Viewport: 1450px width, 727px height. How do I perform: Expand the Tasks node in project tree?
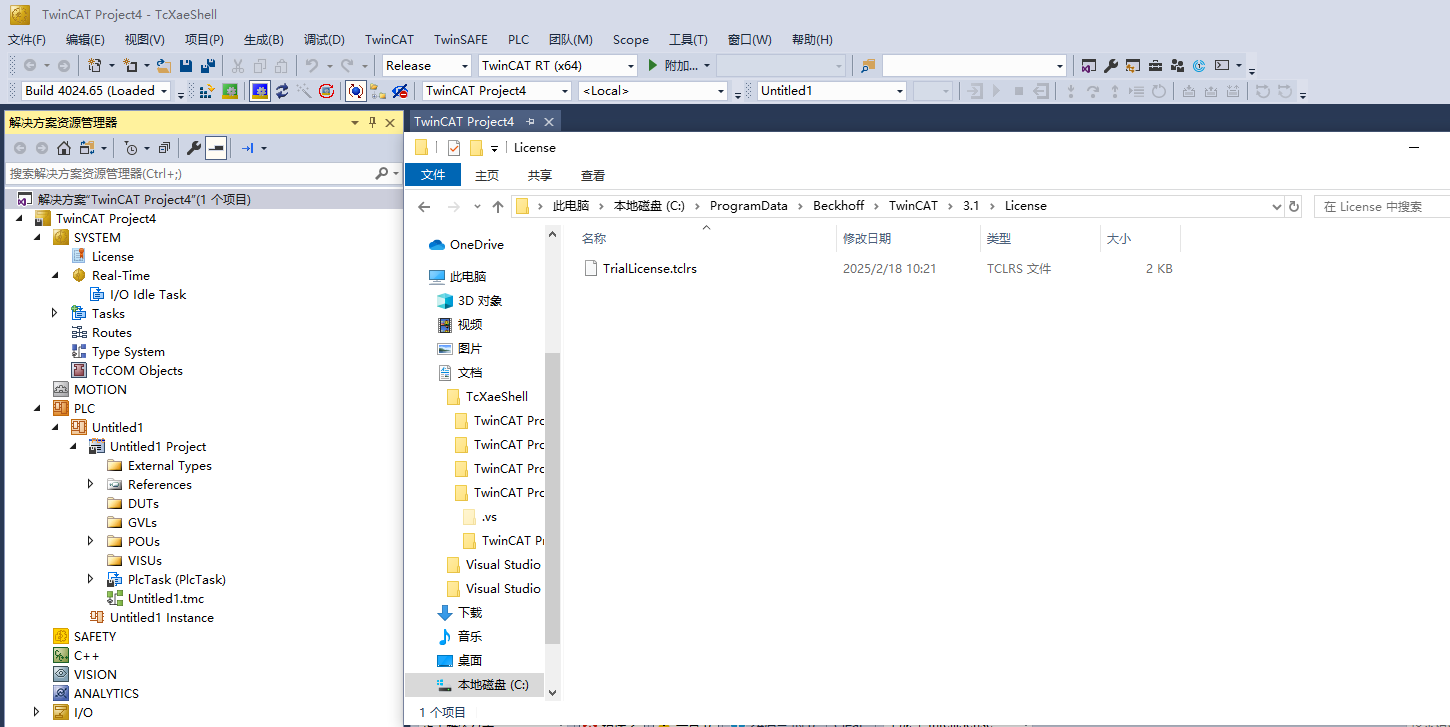pyautogui.click(x=55, y=313)
